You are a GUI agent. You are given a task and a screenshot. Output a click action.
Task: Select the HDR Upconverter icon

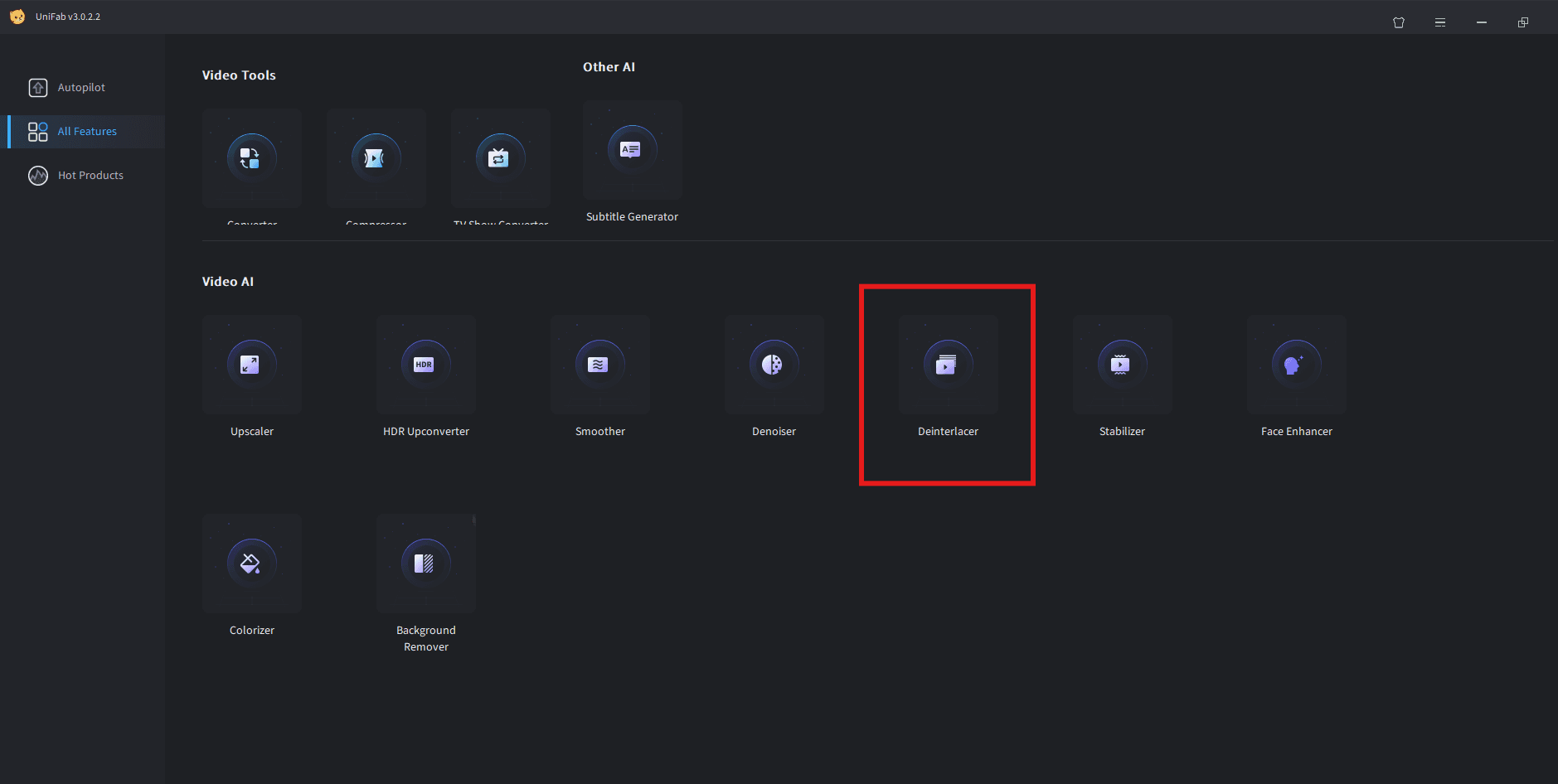click(425, 365)
